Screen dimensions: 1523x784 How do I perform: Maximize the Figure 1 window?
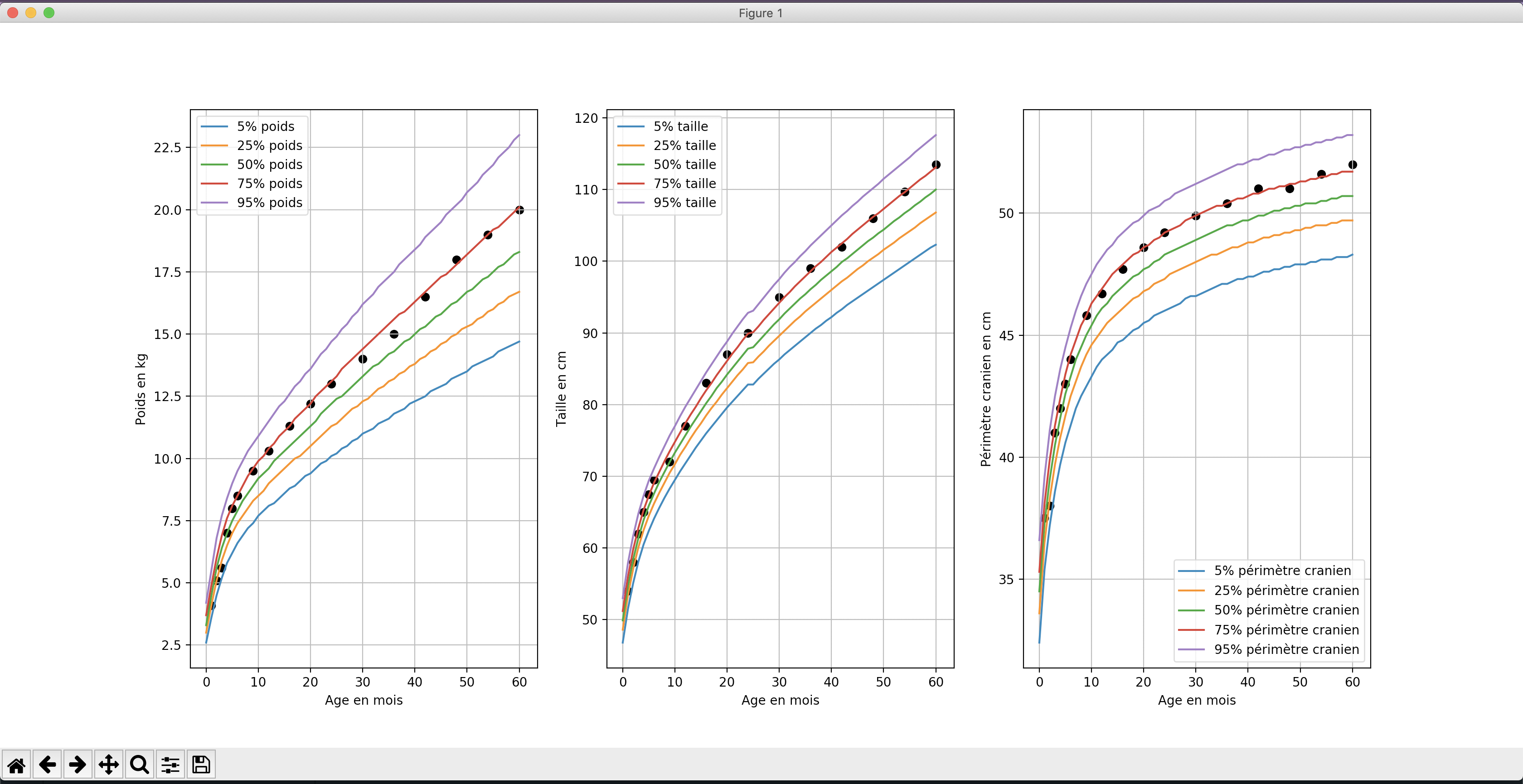point(49,12)
